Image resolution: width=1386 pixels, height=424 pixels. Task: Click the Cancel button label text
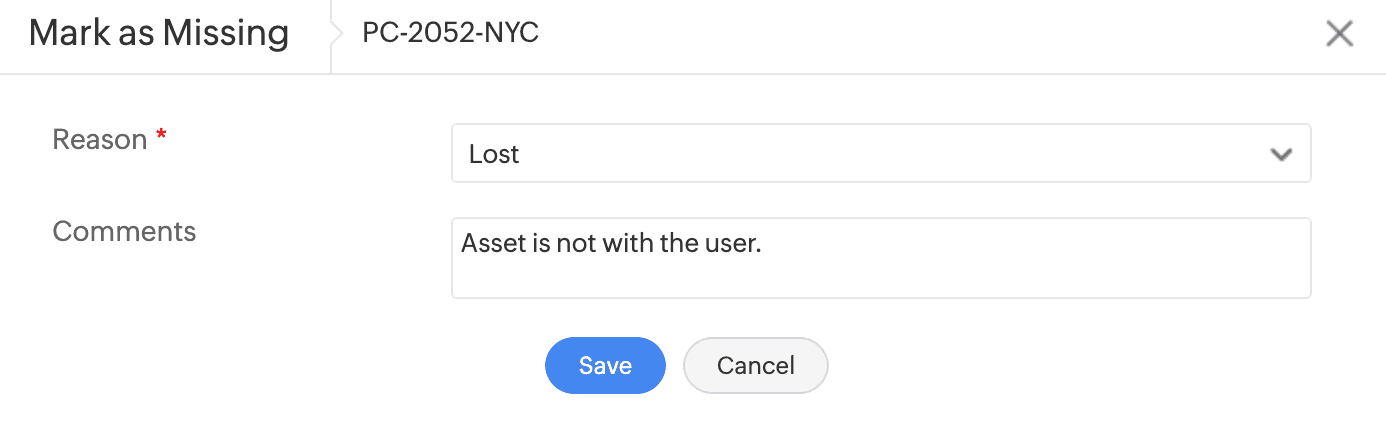(755, 365)
